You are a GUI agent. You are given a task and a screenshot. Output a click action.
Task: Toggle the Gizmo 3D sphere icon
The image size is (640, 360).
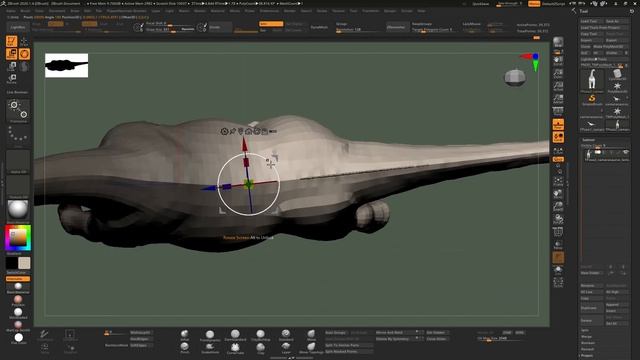[24, 53]
